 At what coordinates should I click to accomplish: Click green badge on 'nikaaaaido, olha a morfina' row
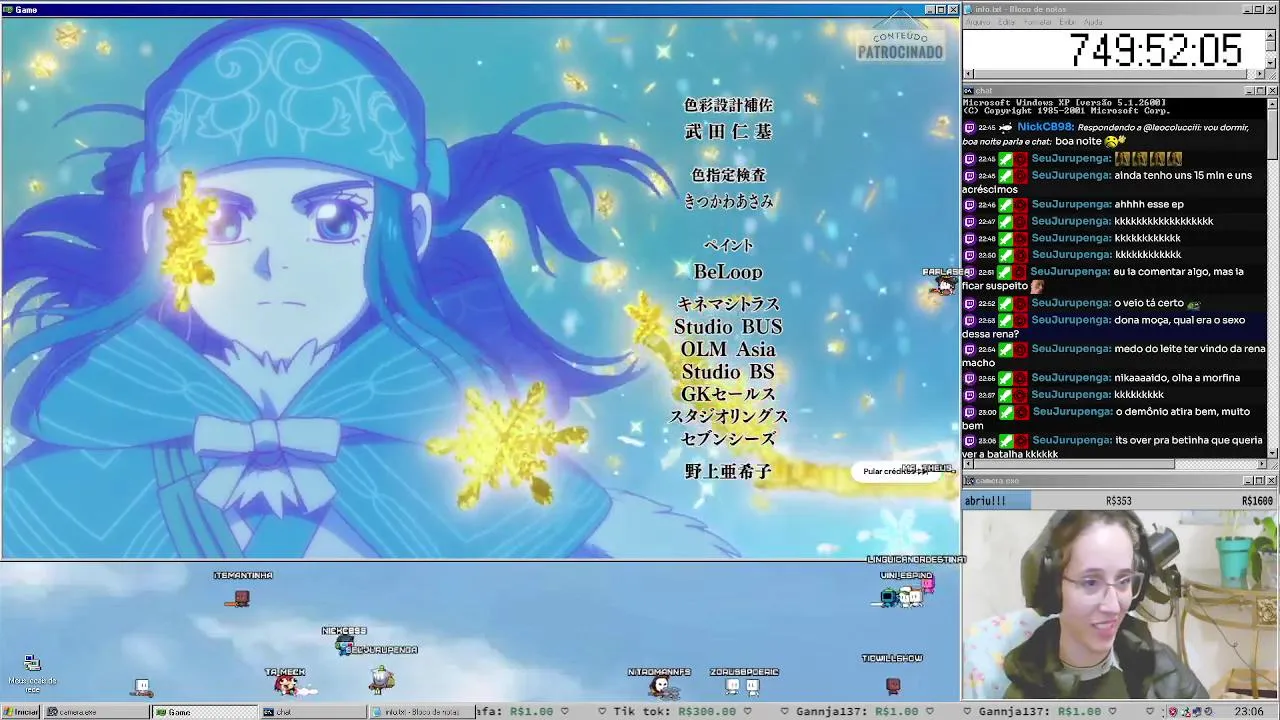pos(1005,378)
